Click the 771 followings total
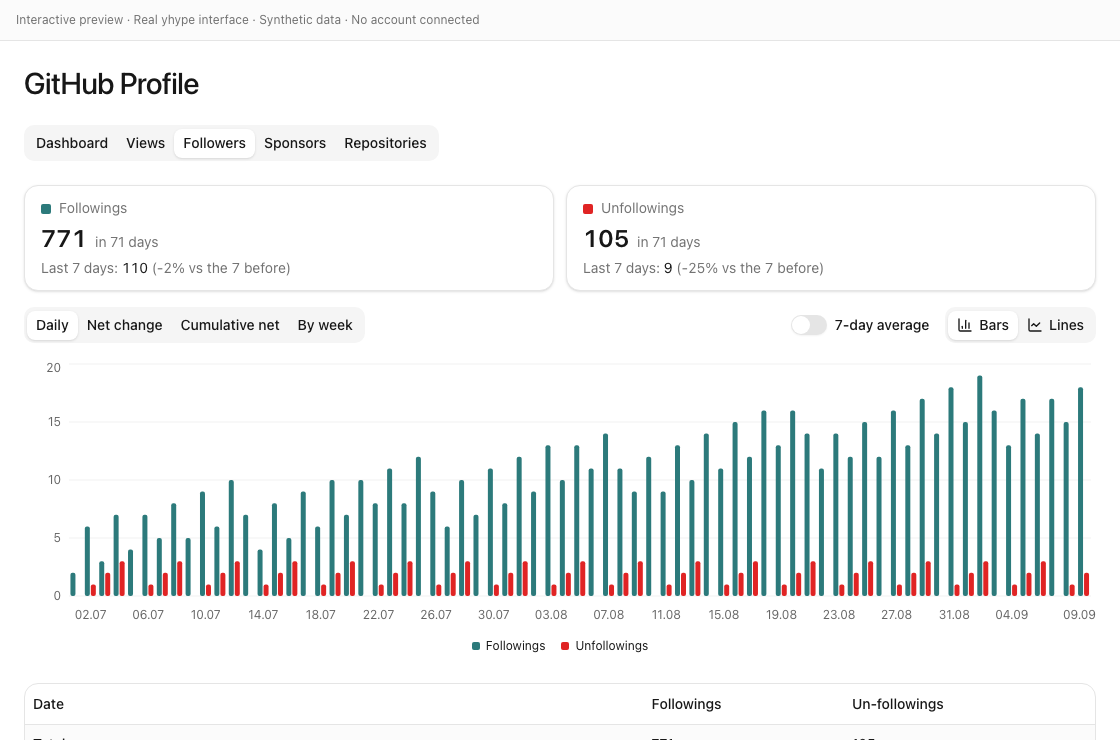1120x740 pixels. point(64,239)
